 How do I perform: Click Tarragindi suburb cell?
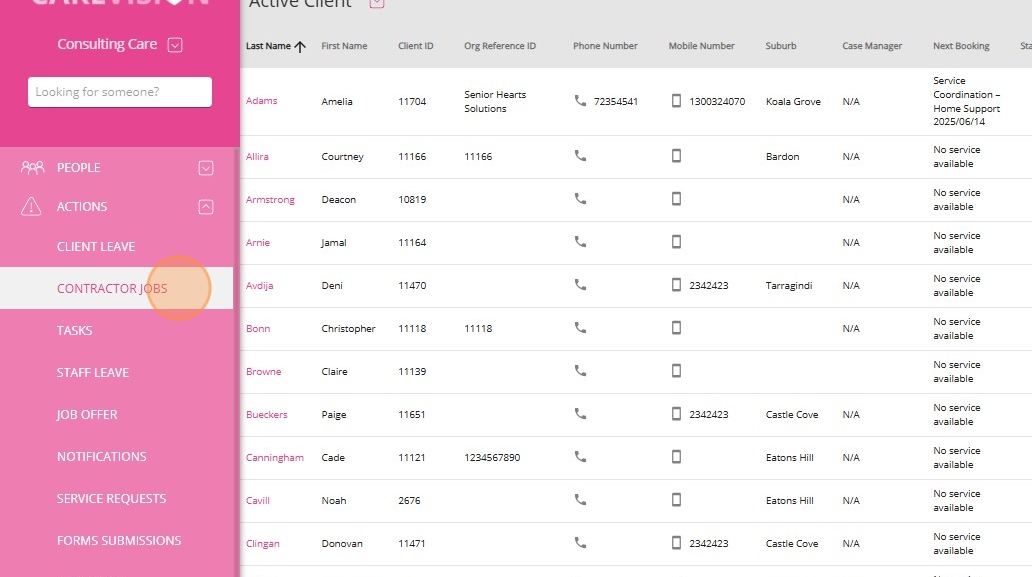point(788,286)
